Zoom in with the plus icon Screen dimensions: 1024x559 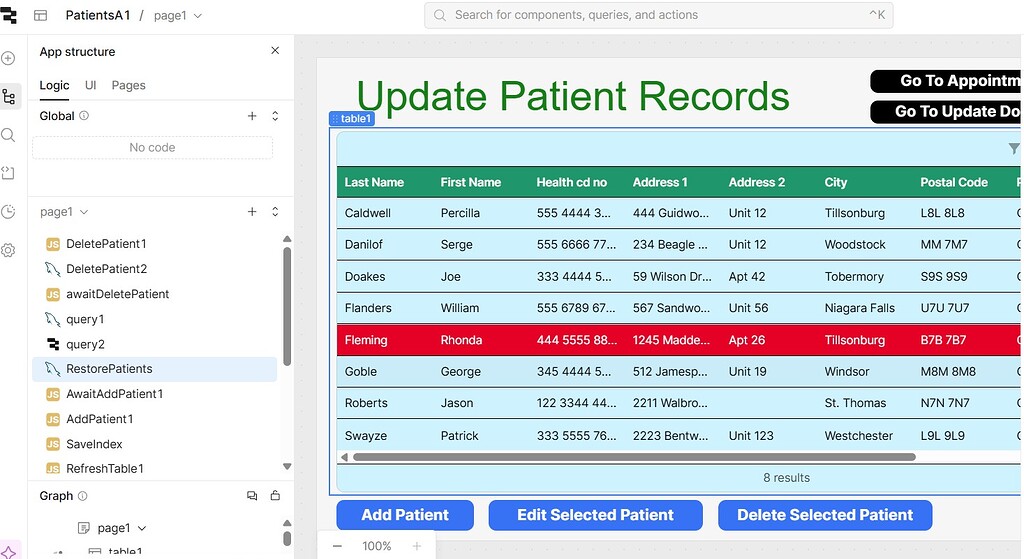[416, 546]
